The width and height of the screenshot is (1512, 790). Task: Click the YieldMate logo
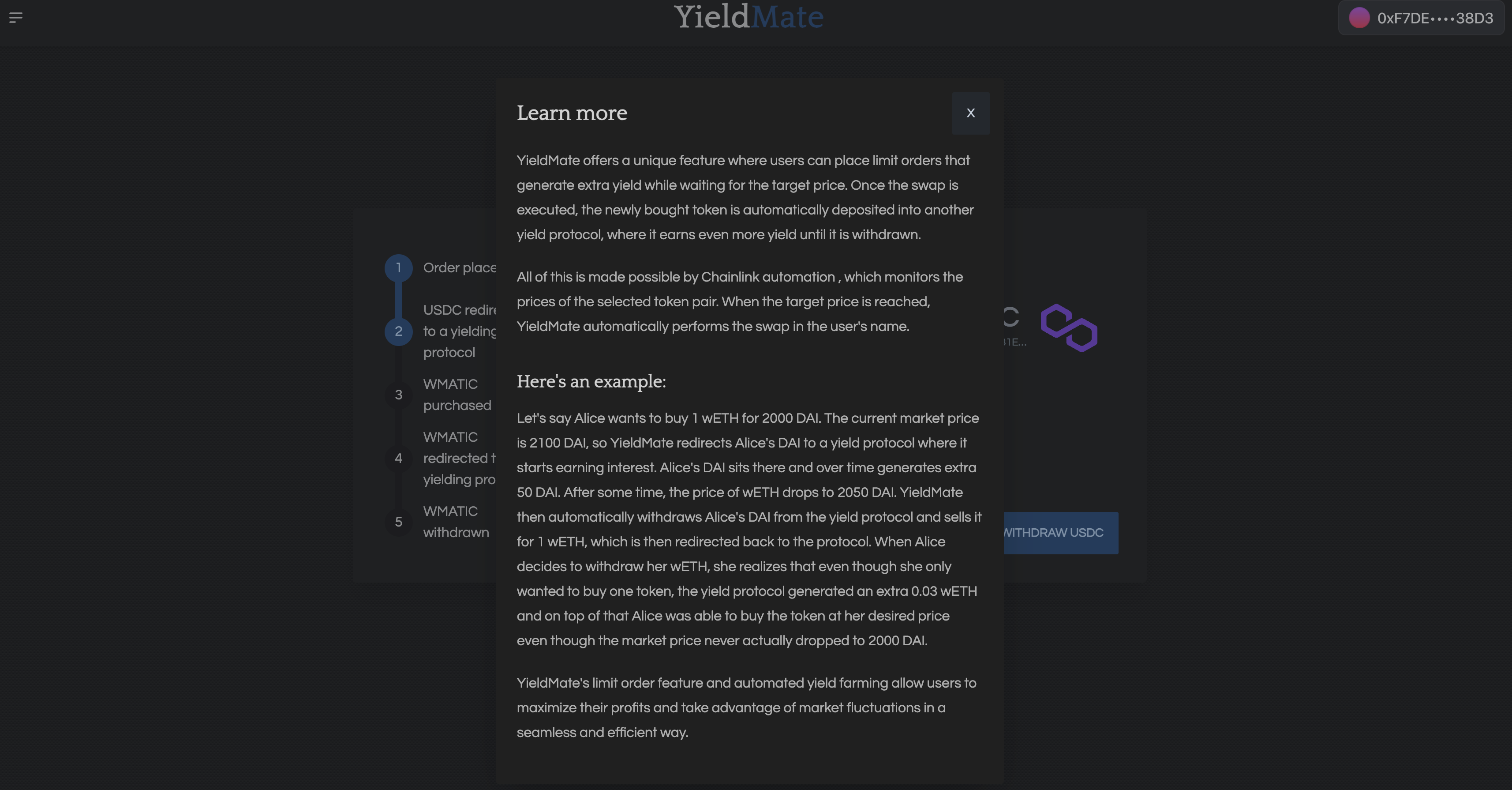point(749,16)
